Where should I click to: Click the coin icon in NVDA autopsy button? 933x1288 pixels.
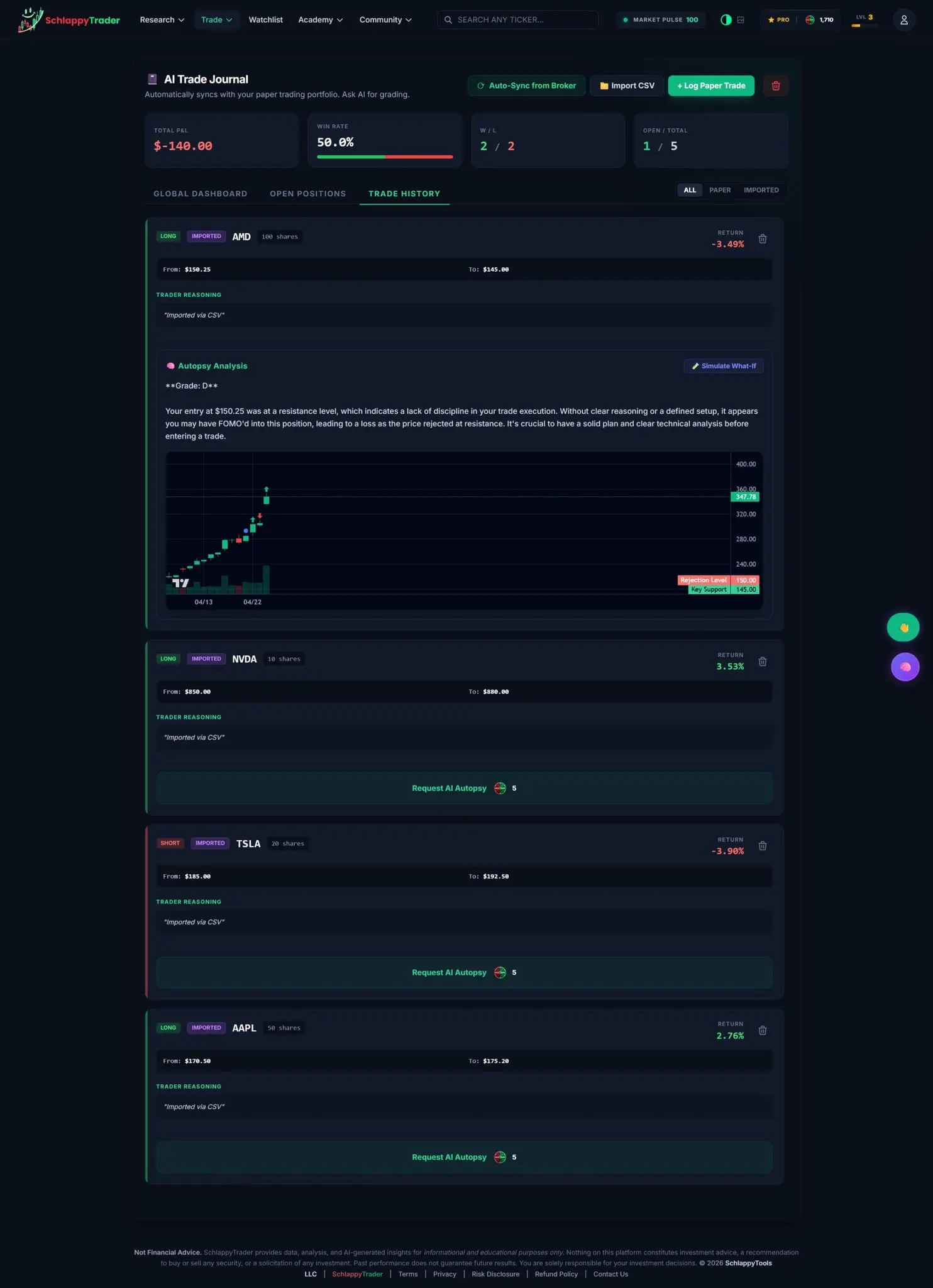[x=500, y=789]
